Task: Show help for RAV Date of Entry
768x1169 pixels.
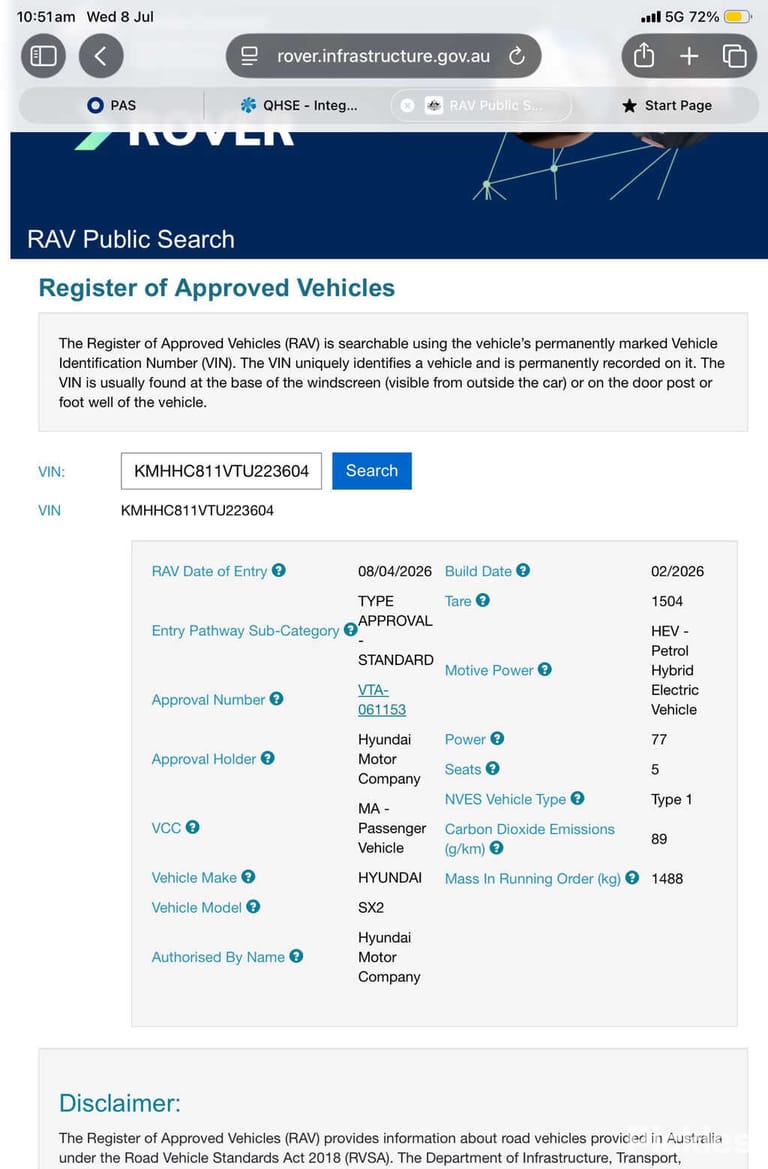Action: 279,570
